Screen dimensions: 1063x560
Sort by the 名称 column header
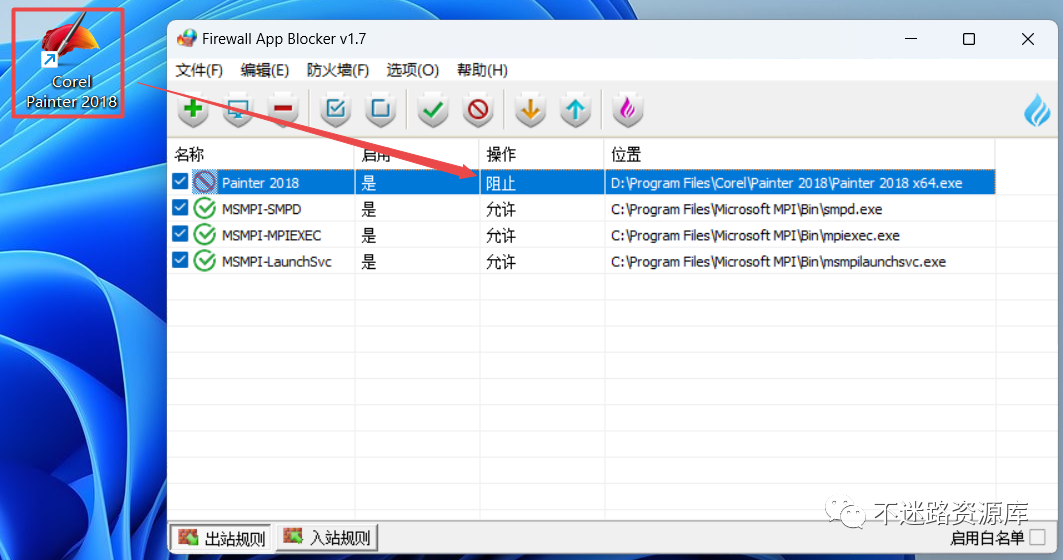(x=261, y=155)
